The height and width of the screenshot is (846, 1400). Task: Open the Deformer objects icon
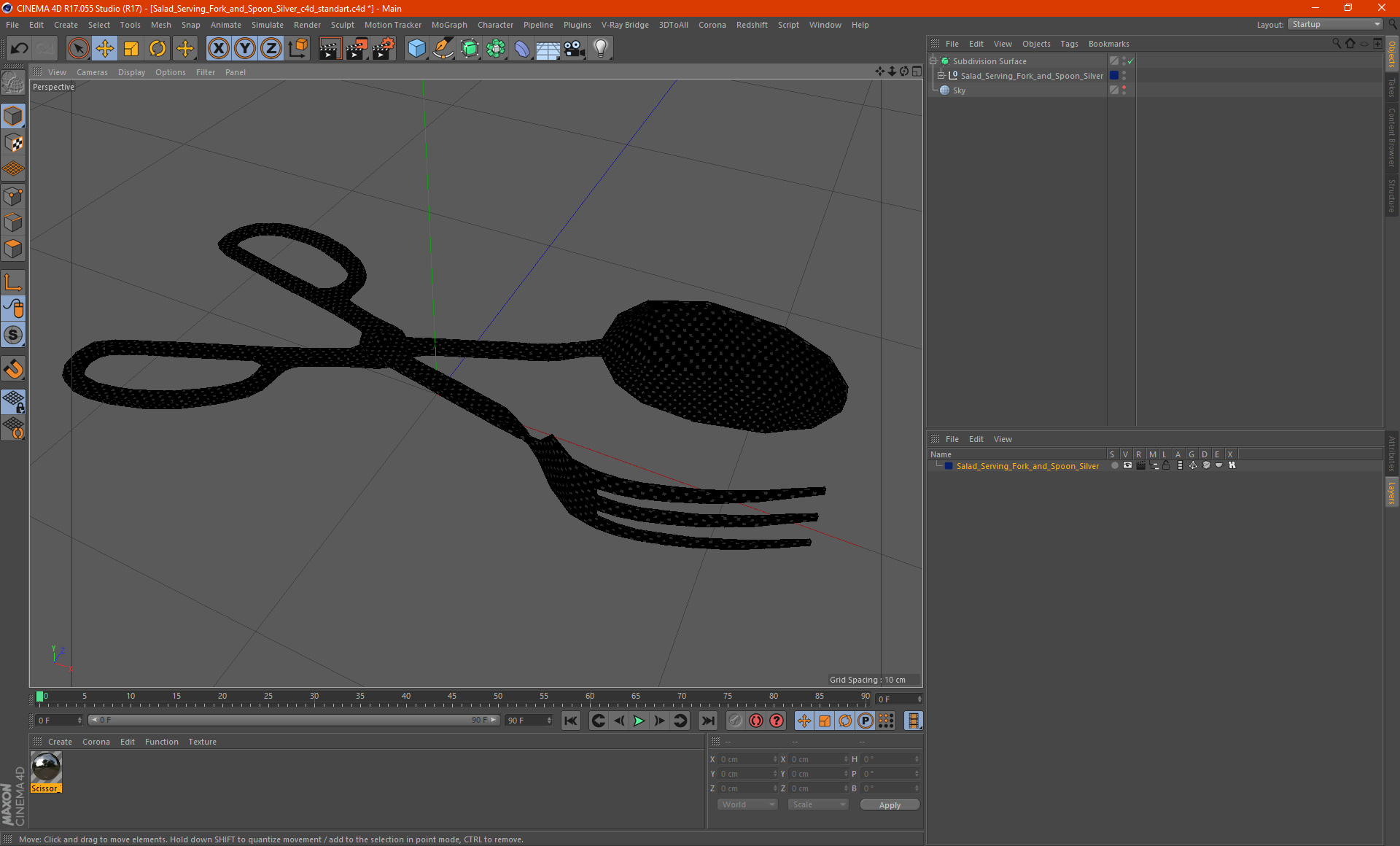[x=522, y=49]
